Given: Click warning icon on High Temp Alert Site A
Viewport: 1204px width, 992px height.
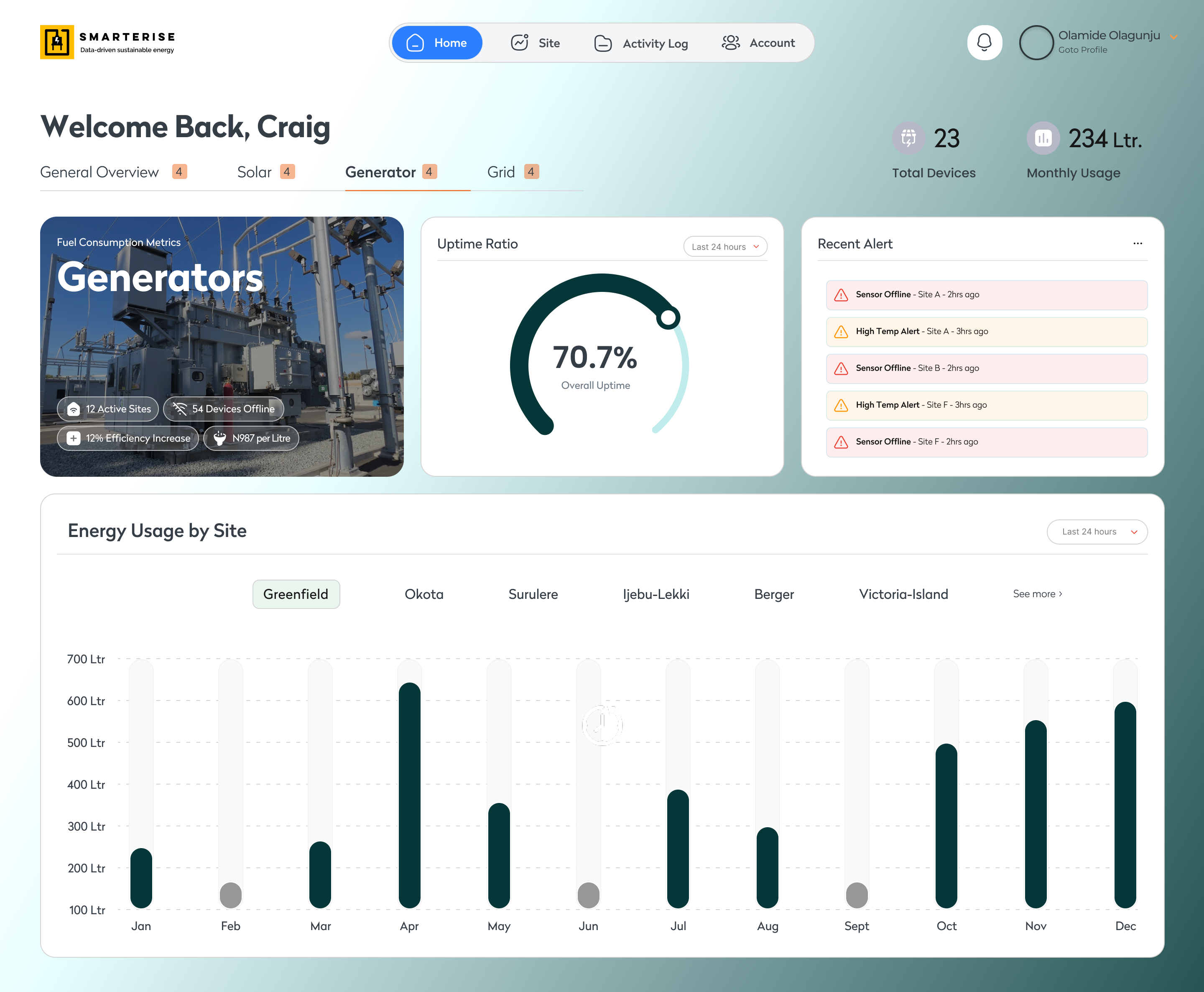Looking at the screenshot, I should 841,331.
